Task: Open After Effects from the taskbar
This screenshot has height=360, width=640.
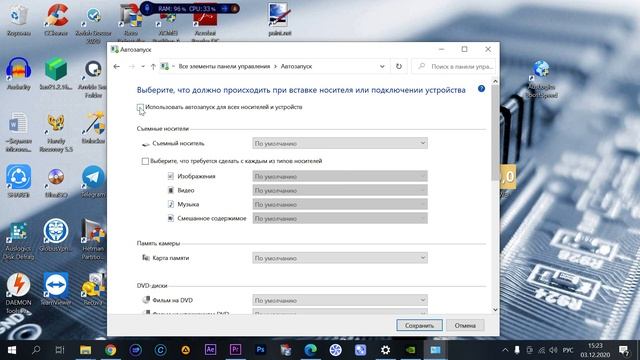Action: pyautogui.click(x=210, y=350)
